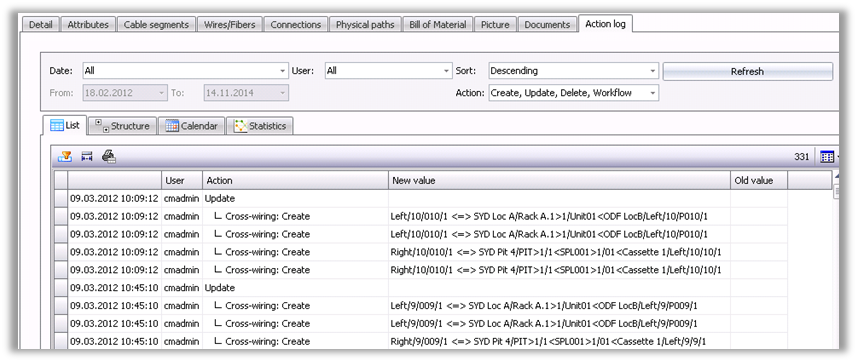Select the Update cell at 10:09:12
Screen dimensions: 857x362
pyautogui.click(x=295, y=199)
